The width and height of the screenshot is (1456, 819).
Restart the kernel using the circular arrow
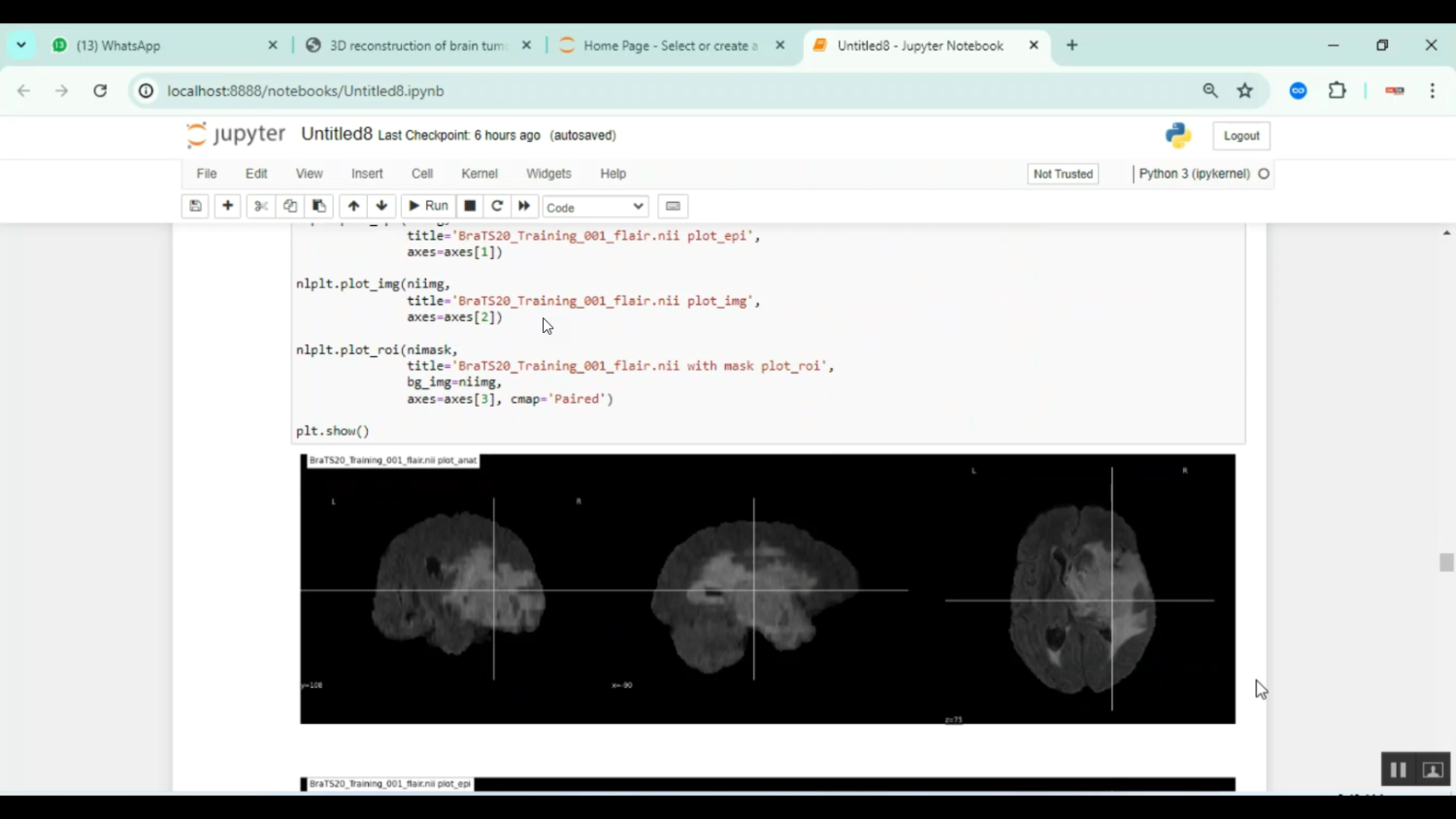[497, 206]
